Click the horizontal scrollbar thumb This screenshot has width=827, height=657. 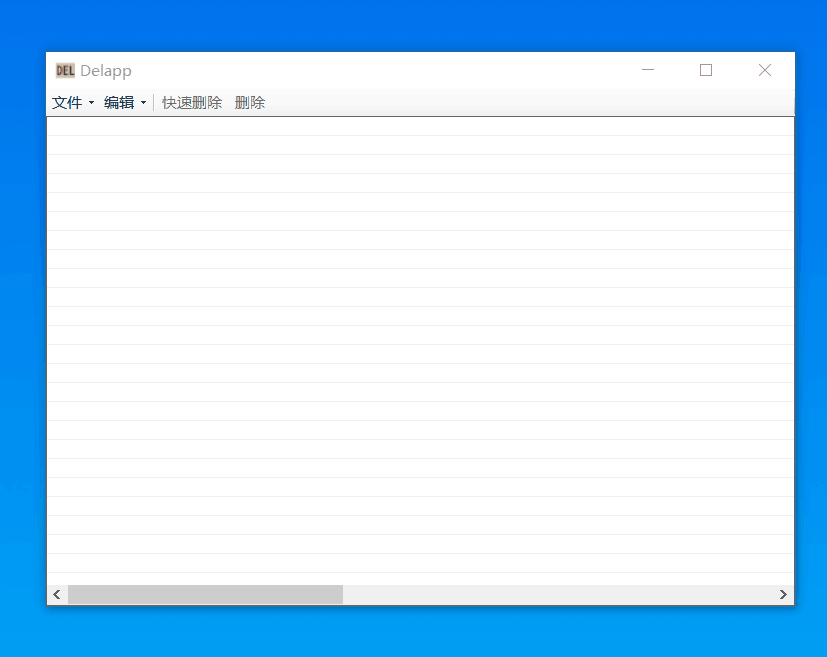pyautogui.click(x=205, y=594)
